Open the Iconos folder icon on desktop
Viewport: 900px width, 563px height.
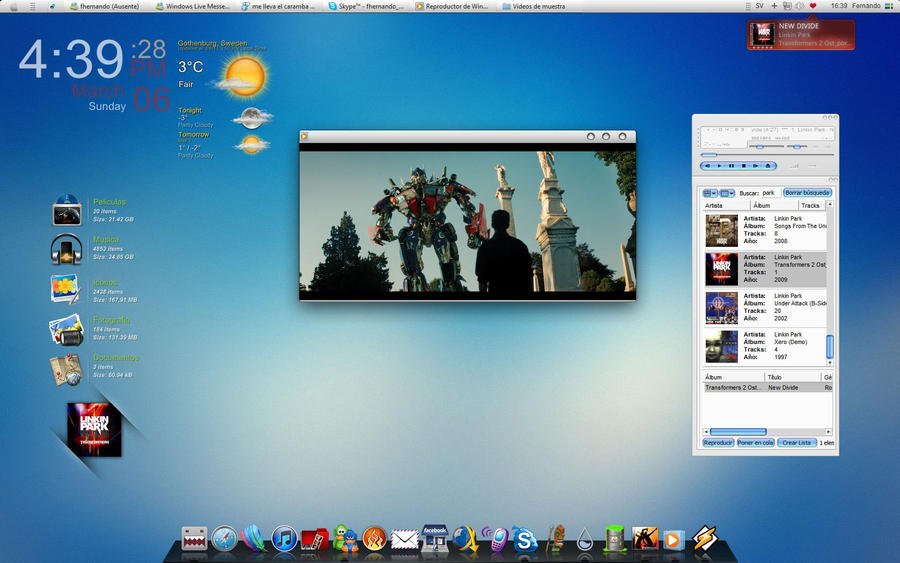pos(65,288)
